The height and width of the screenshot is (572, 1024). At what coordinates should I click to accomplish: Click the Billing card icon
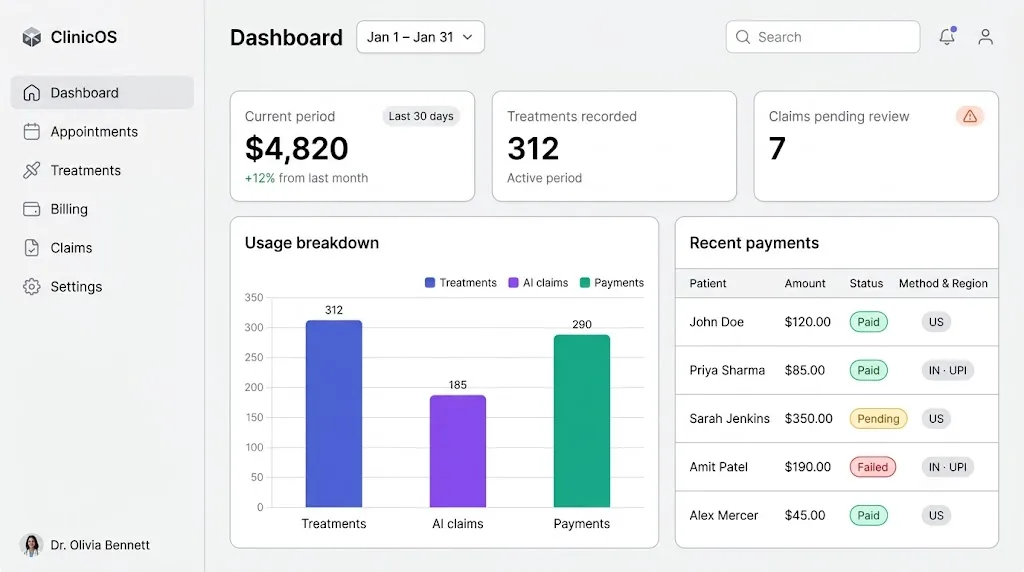(31, 209)
